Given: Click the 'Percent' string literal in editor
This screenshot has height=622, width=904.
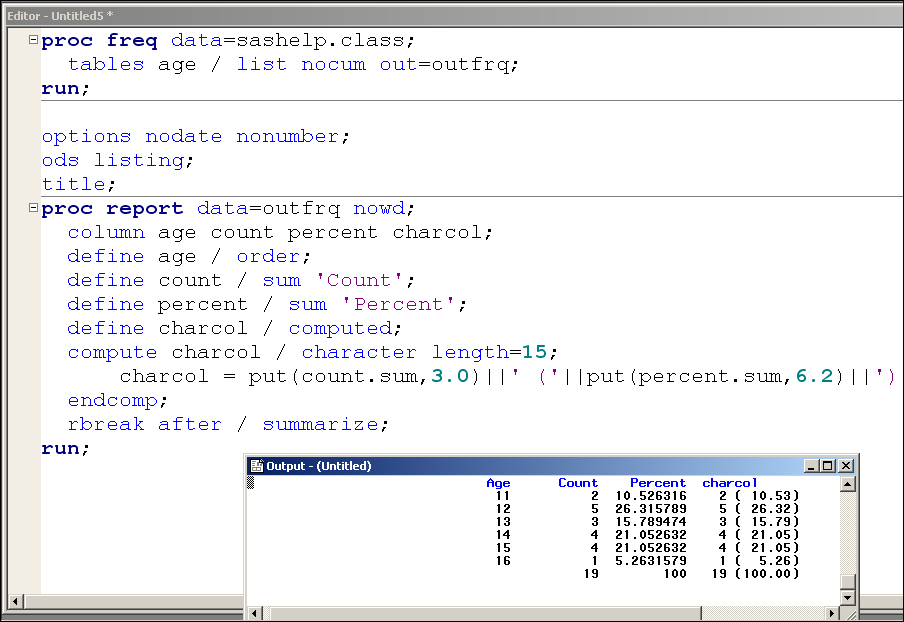Looking at the screenshot, I should (x=398, y=304).
